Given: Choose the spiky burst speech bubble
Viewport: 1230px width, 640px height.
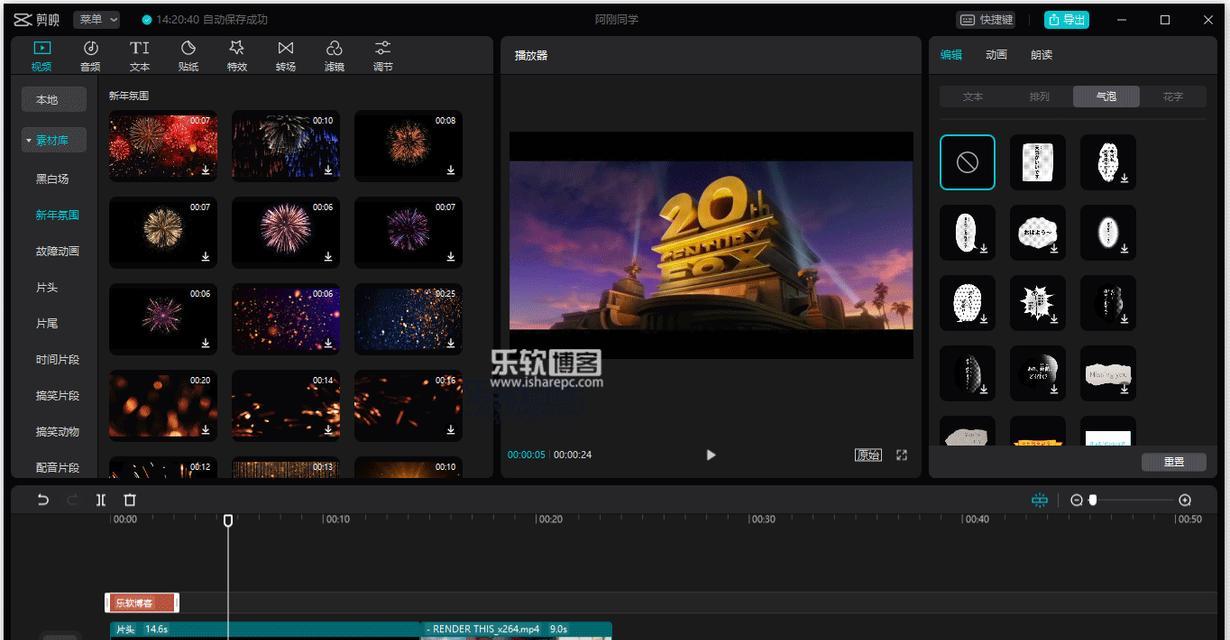Looking at the screenshot, I should (1037, 303).
